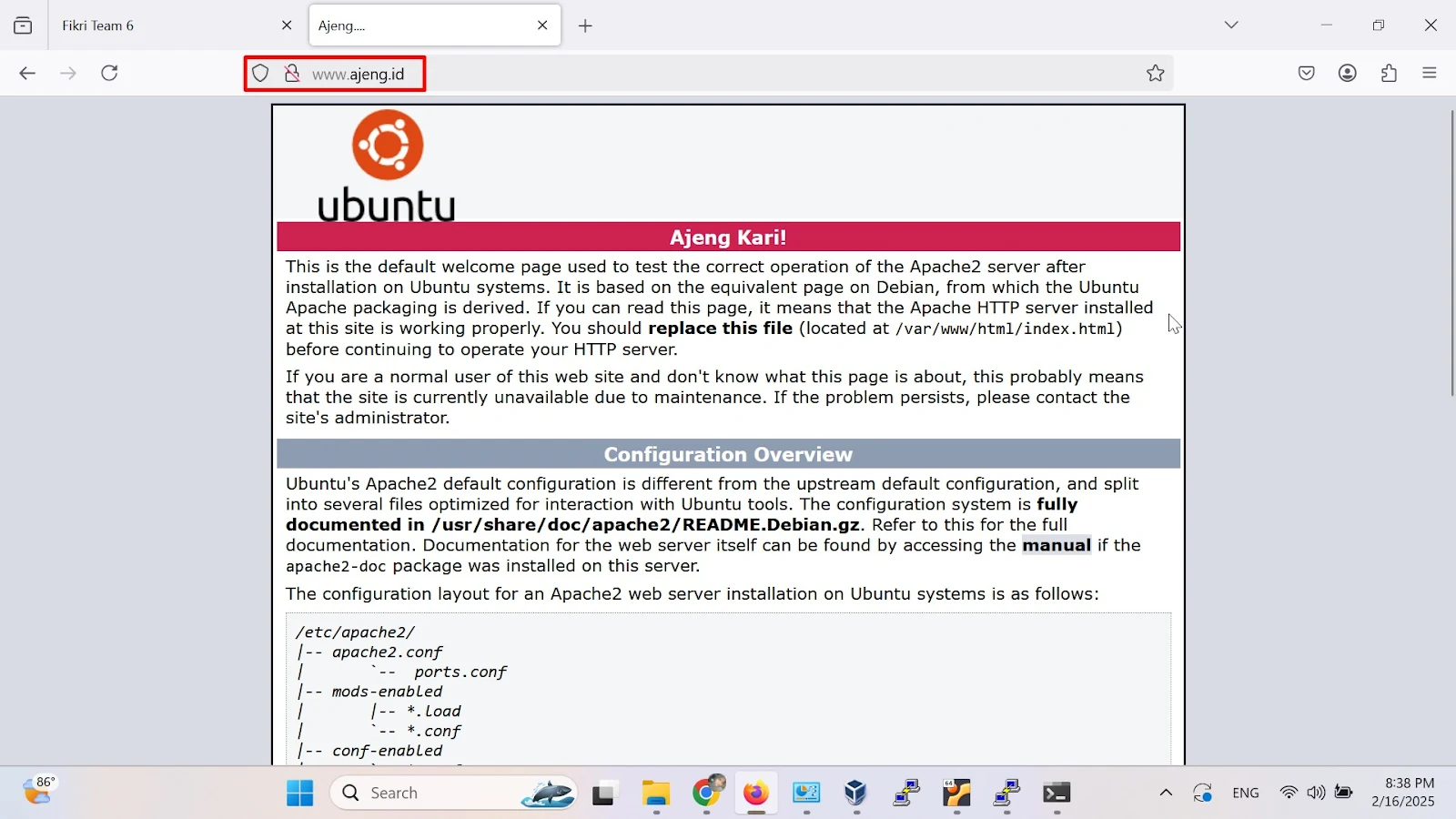
Task: Click the Ubuntu logo image
Action: click(387, 166)
